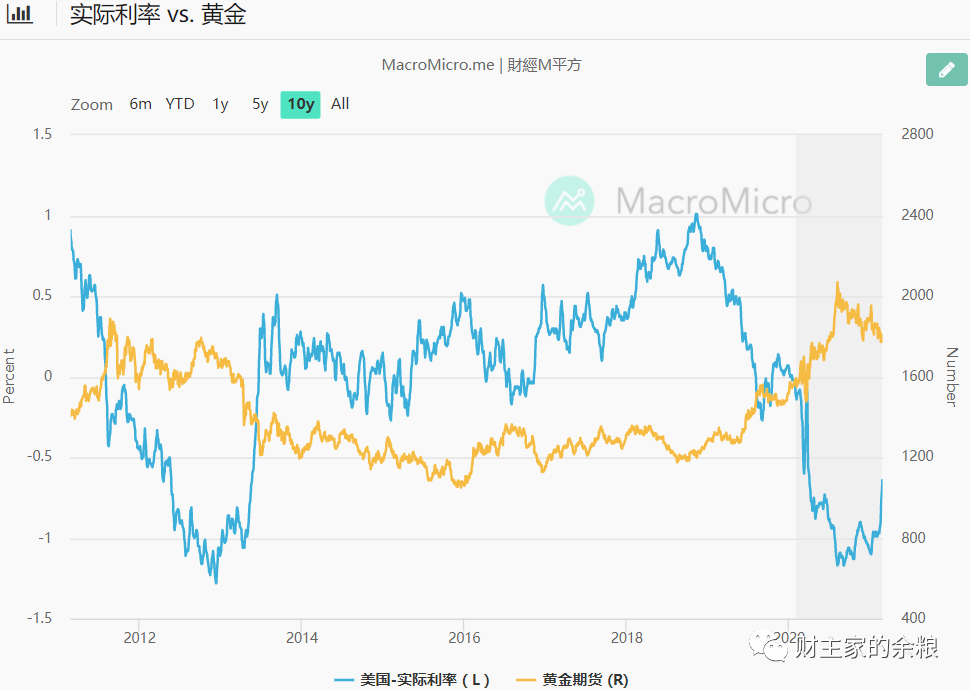
Task: Click the mountain icon in the watermark circle
Action: 568,202
